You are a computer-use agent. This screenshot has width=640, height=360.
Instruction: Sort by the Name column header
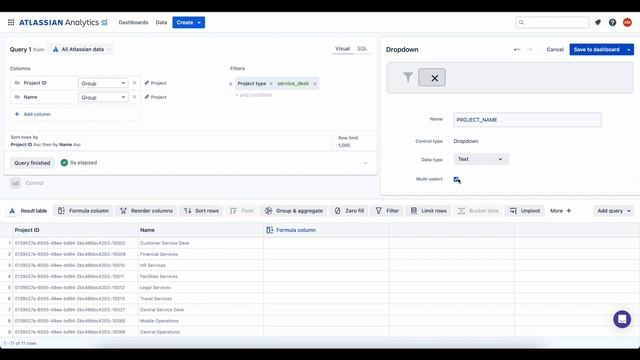click(x=147, y=230)
